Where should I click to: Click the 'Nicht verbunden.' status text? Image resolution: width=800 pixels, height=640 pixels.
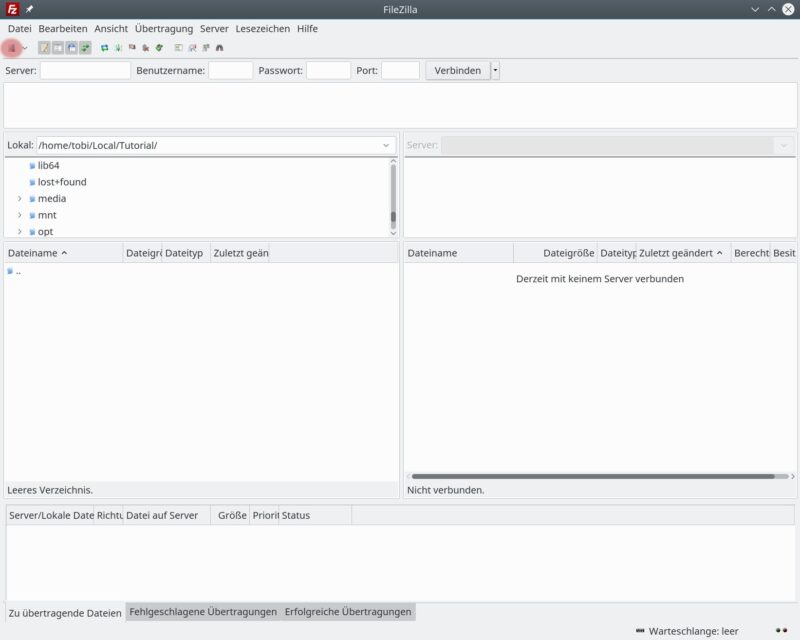tap(445, 490)
